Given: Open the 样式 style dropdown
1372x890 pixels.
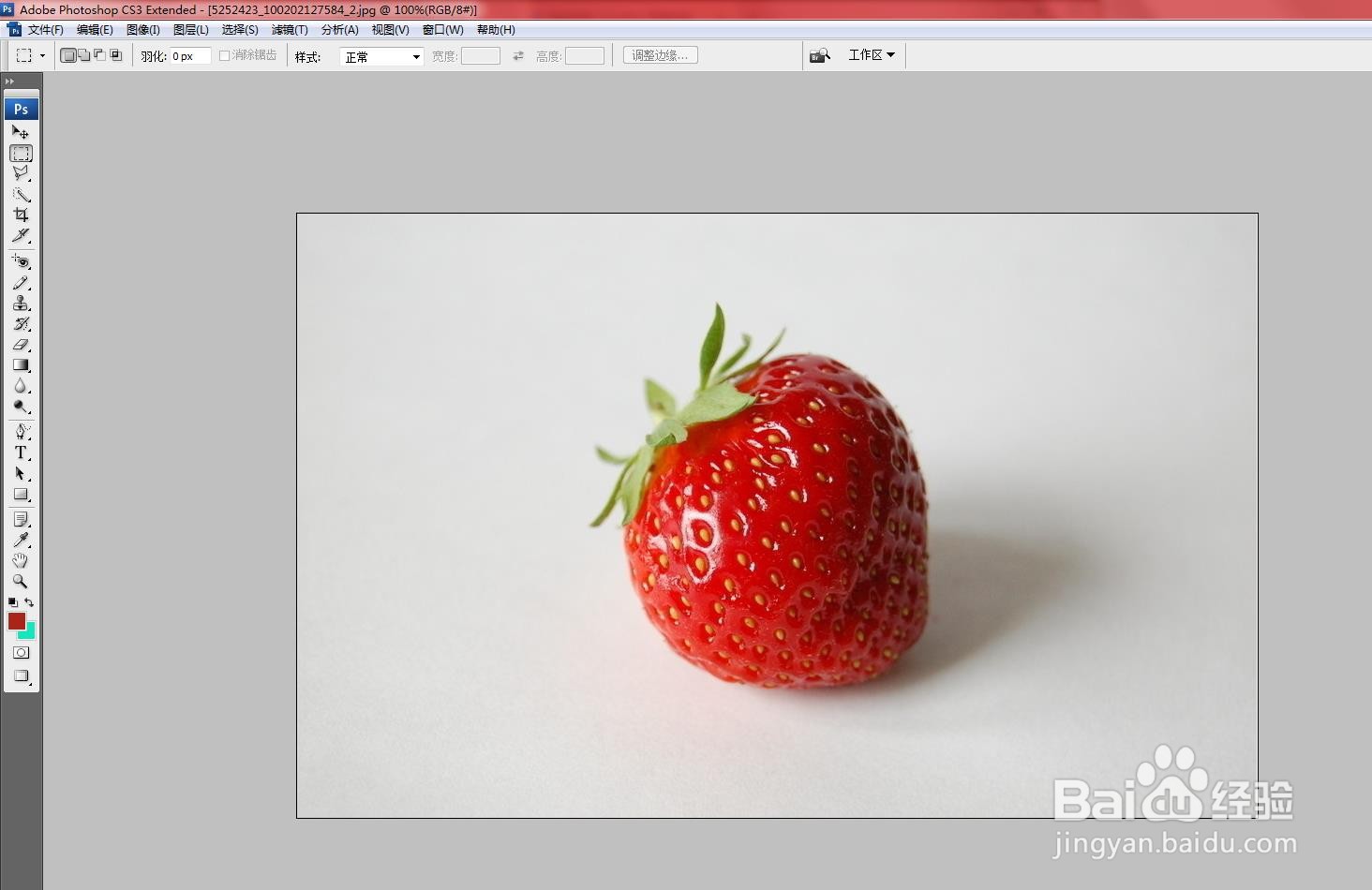Looking at the screenshot, I should (x=382, y=56).
